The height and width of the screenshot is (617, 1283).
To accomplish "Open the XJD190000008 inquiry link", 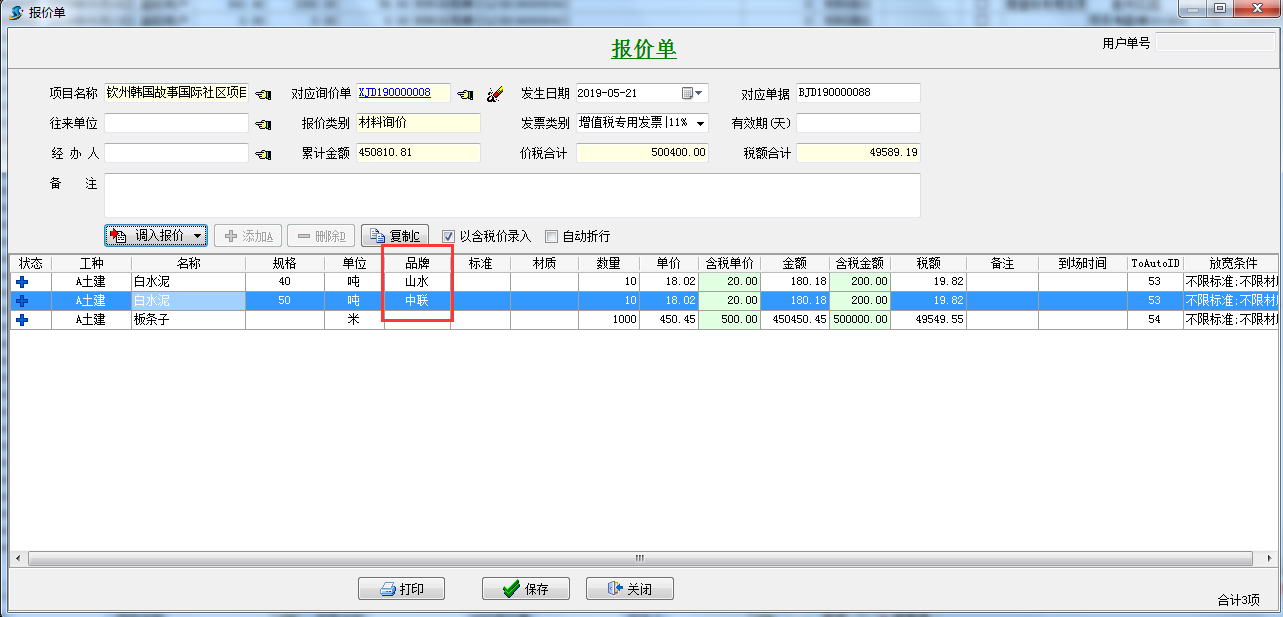I will 394,93.
